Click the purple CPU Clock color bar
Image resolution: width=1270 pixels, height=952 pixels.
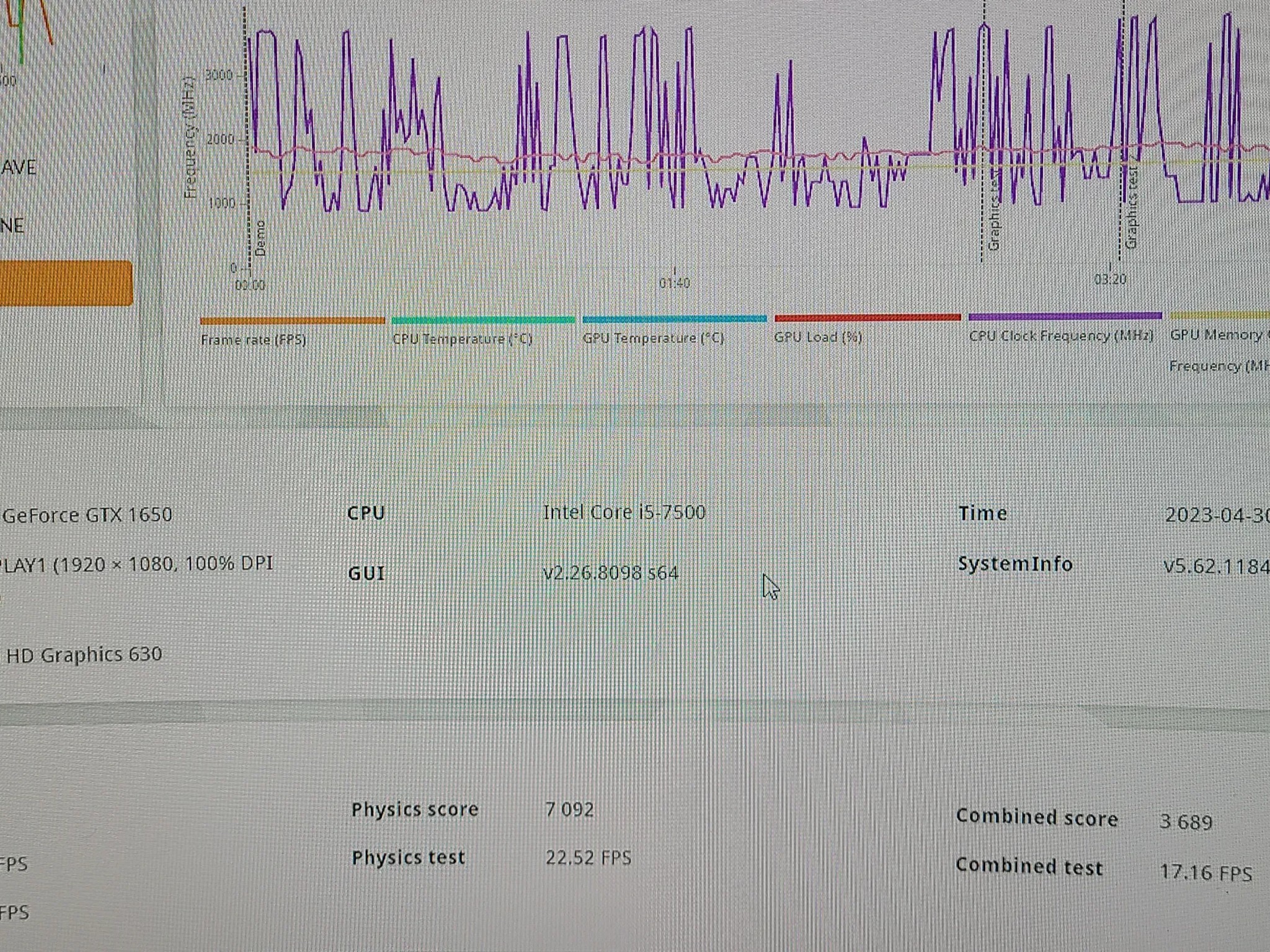tap(1065, 316)
